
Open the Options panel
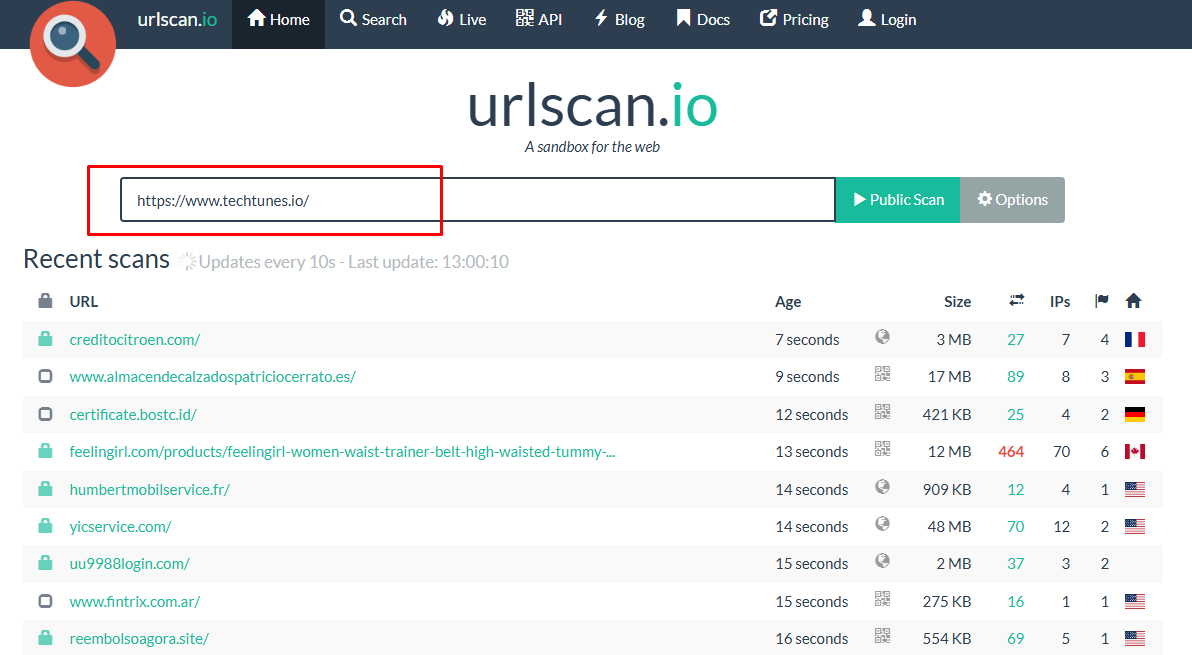pos(1012,199)
